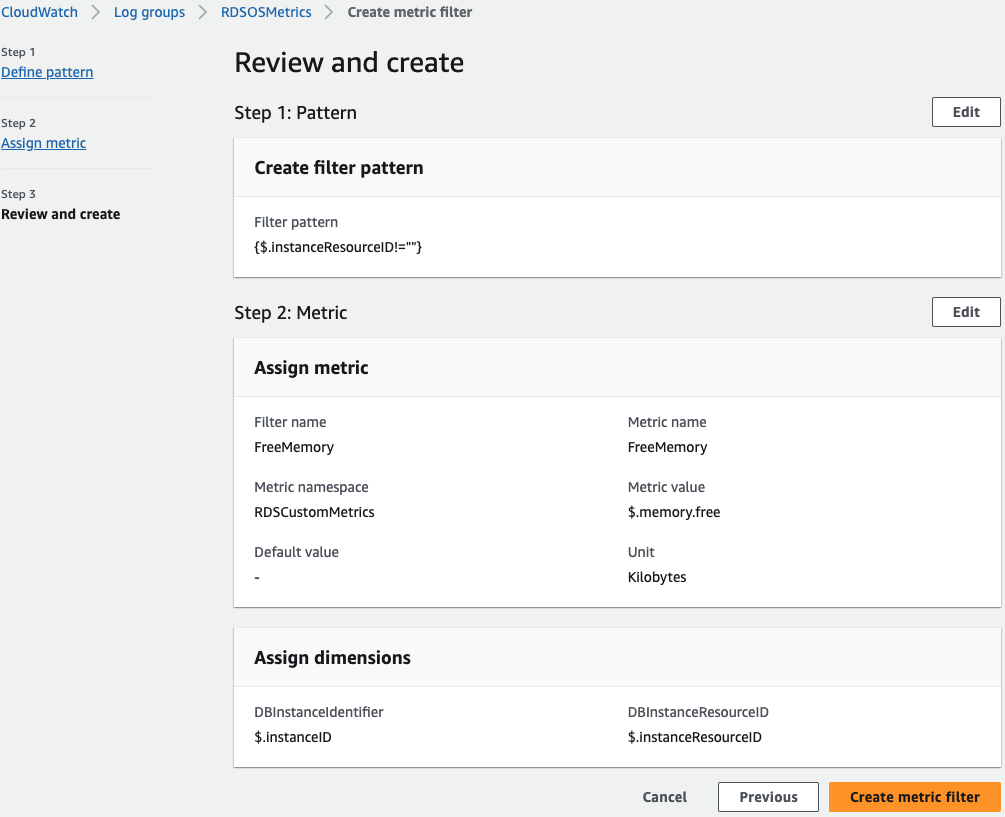Screen dimensions: 1005x817
Task: Edit the Step 2 Metric section
Action: tap(966, 312)
